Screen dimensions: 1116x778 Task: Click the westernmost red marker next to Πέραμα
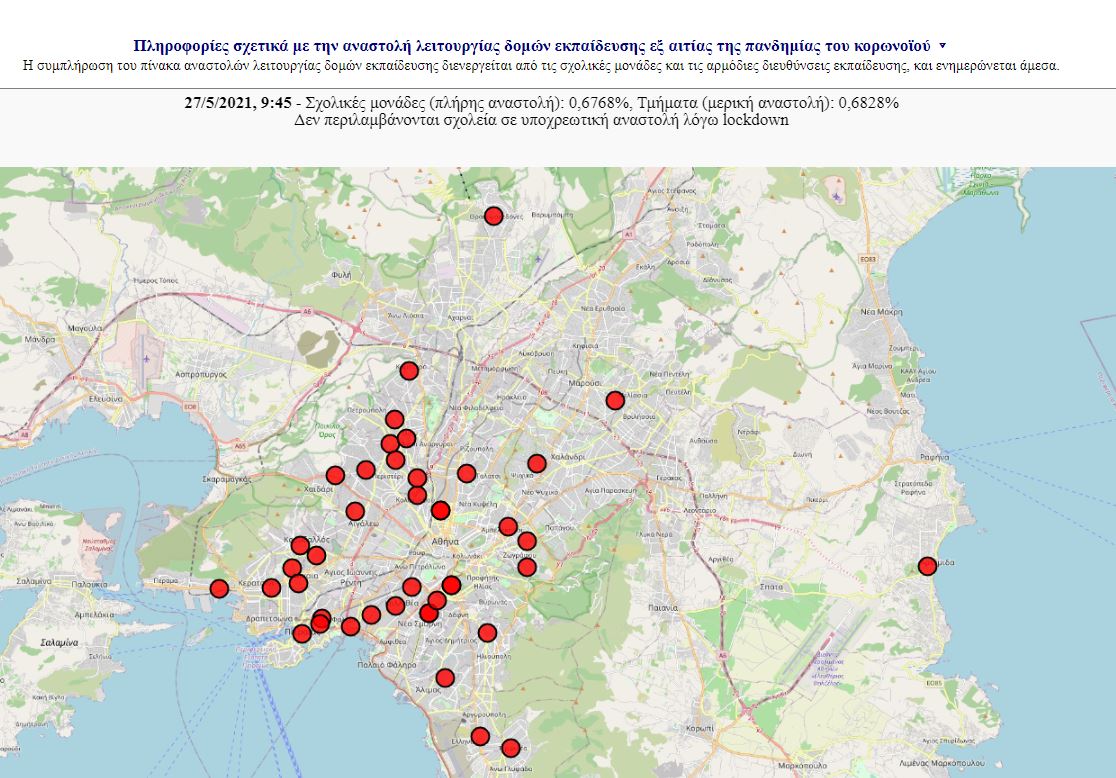coord(219,588)
